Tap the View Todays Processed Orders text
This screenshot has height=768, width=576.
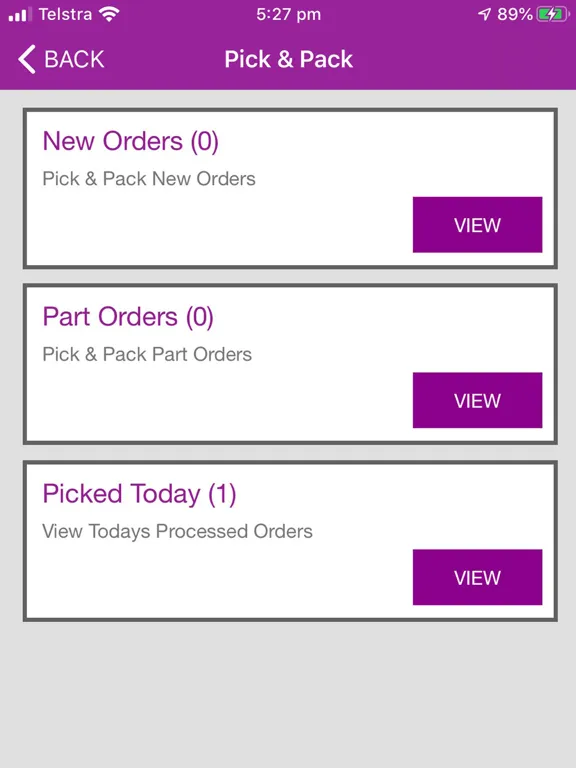[x=177, y=531]
